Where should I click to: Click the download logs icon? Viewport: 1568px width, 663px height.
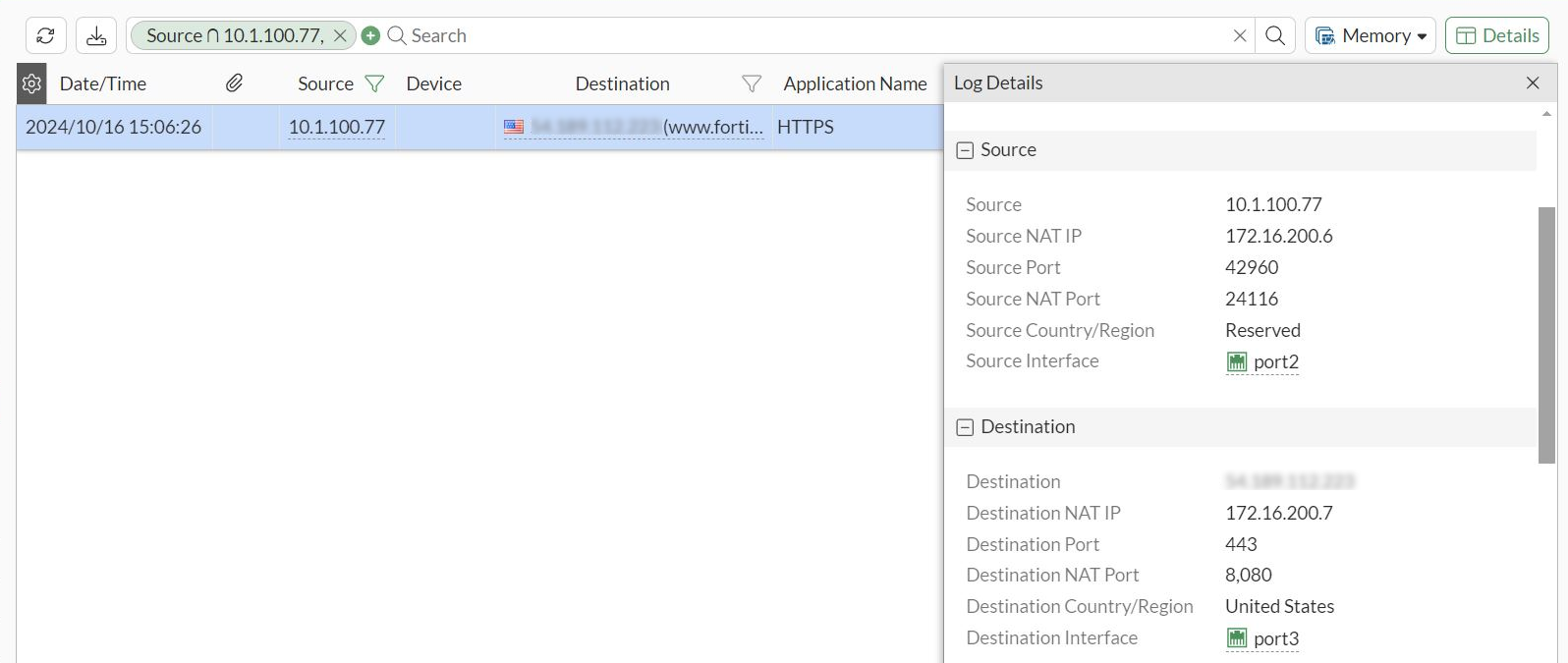96,36
